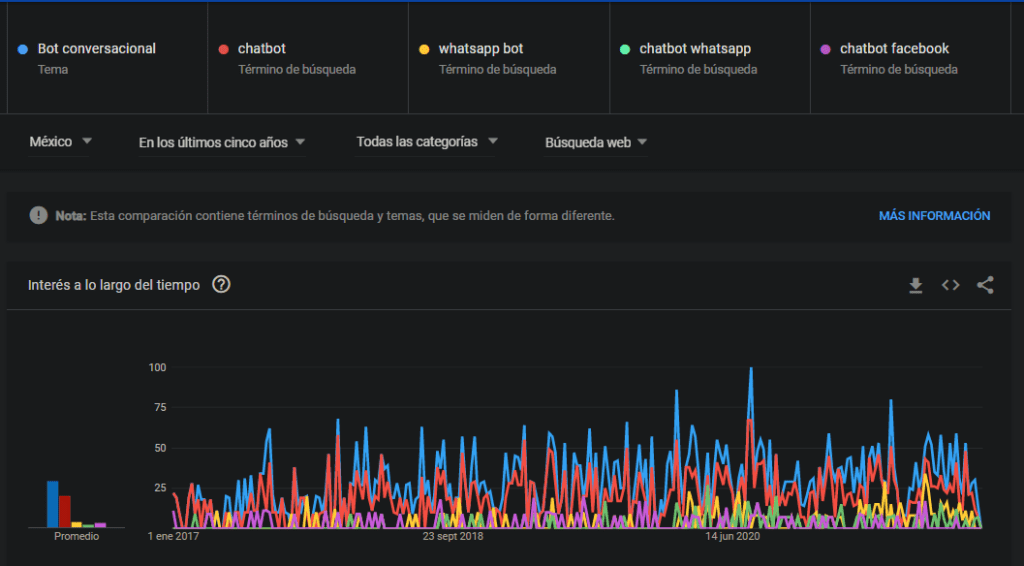Click the note exclamation warning icon
Image resolution: width=1024 pixels, height=566 pixels.
(39, 215)
